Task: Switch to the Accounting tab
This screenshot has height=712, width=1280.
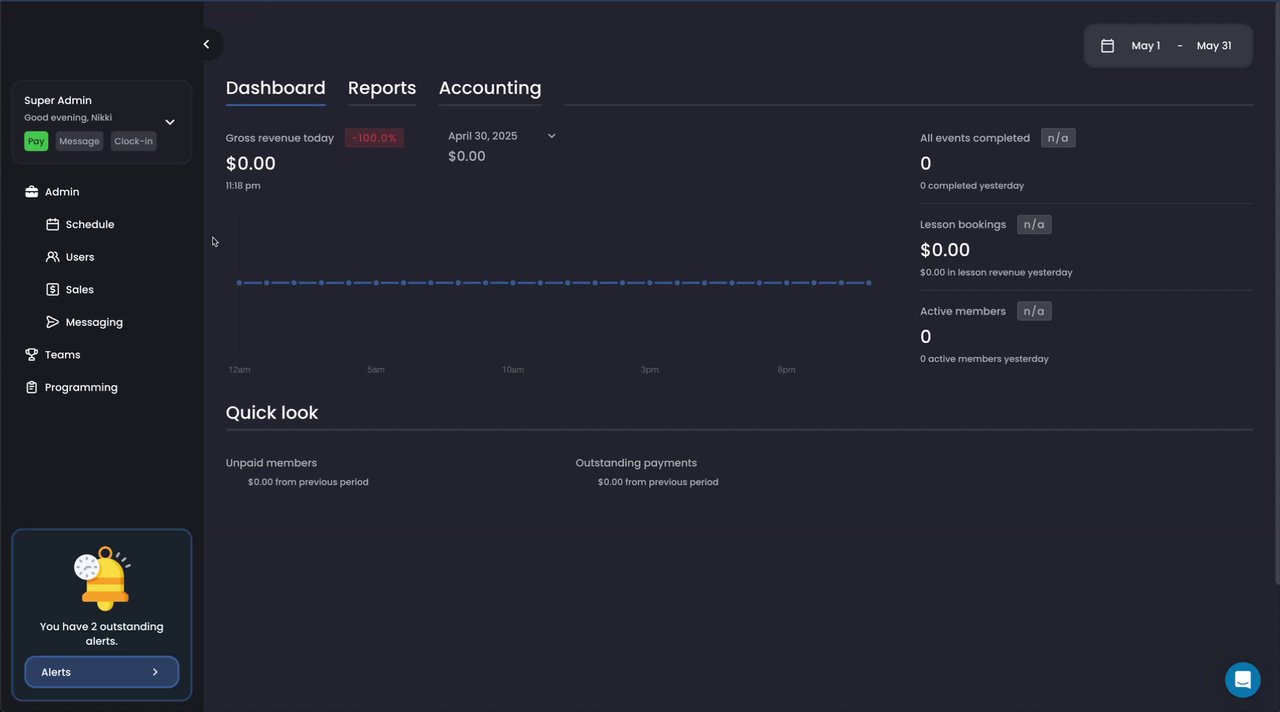Action: (x=490, y=88)
